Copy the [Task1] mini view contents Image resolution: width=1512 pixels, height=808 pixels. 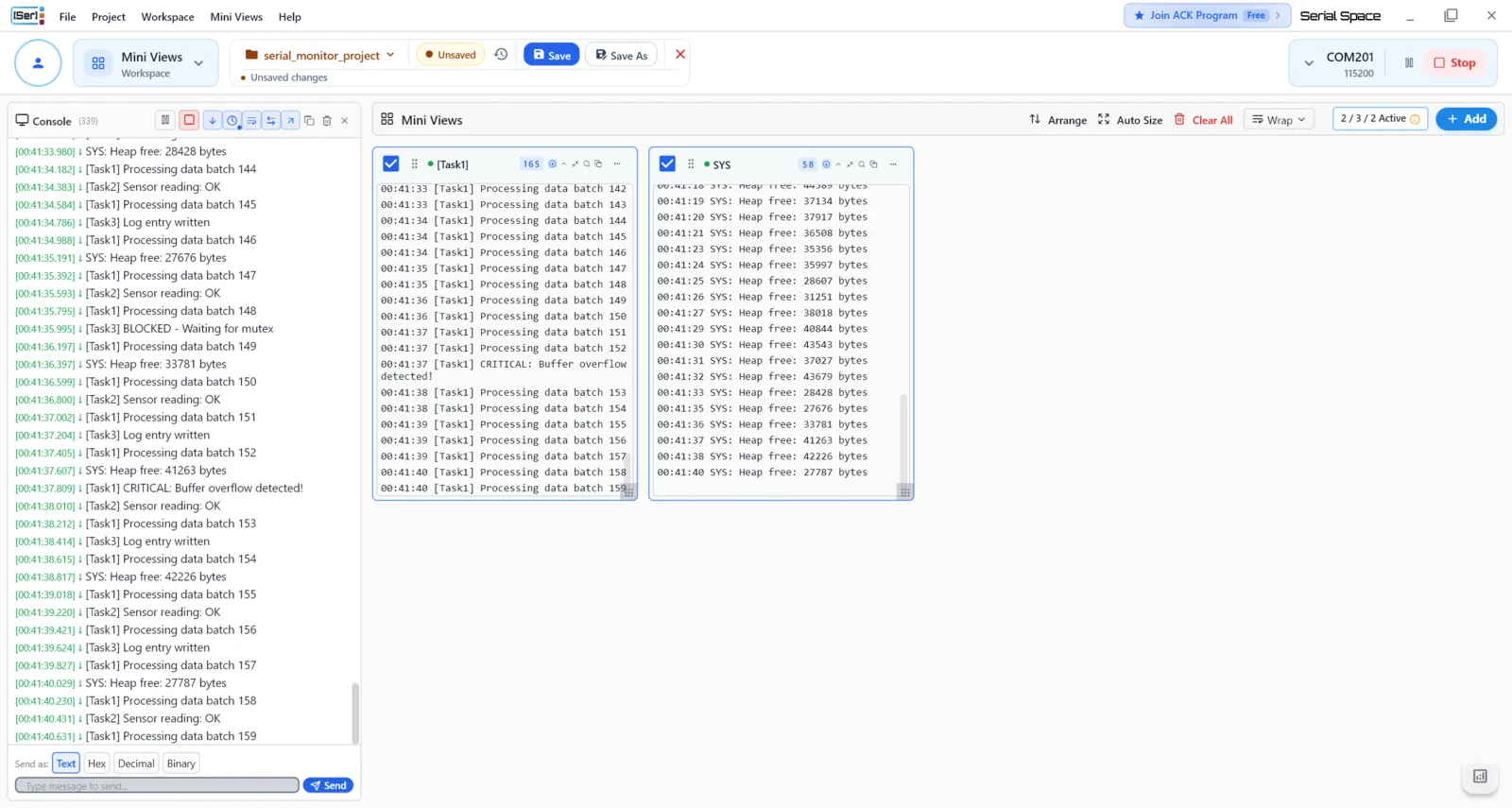tap(598, 164)
